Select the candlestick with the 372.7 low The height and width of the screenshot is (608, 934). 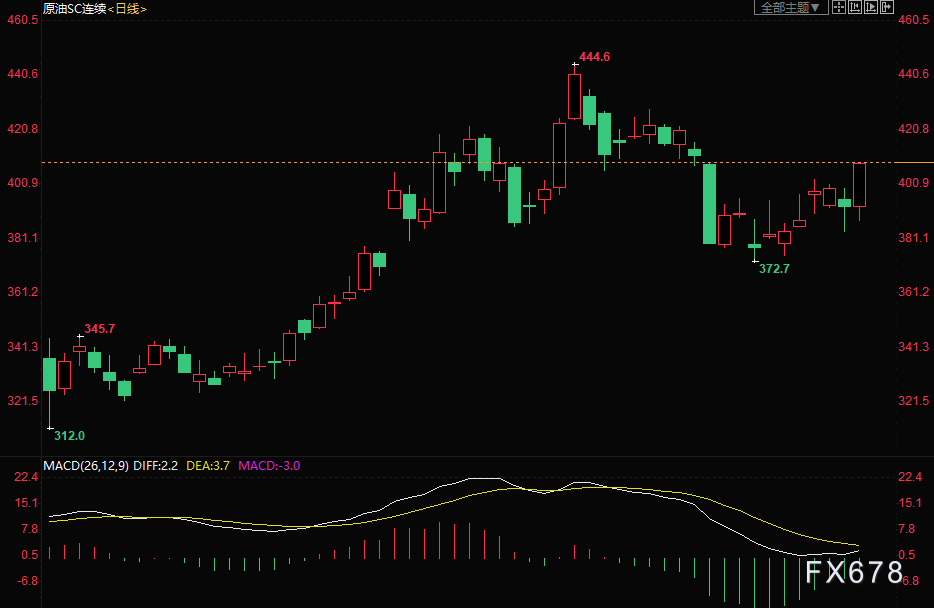point(755,245)
